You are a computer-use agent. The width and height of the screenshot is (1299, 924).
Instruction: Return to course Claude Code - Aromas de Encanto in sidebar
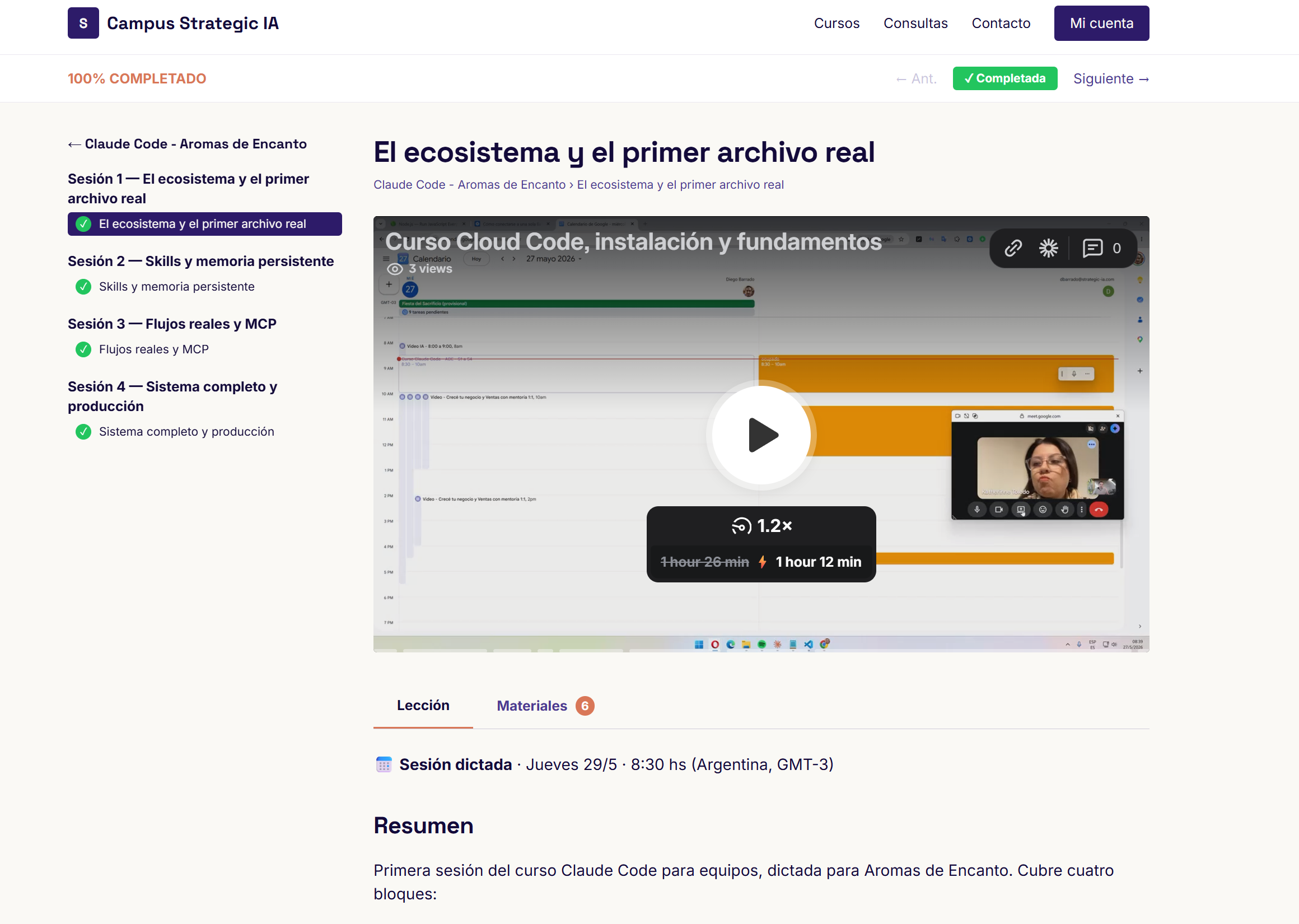pyautogui.click(x=187, y=144)
